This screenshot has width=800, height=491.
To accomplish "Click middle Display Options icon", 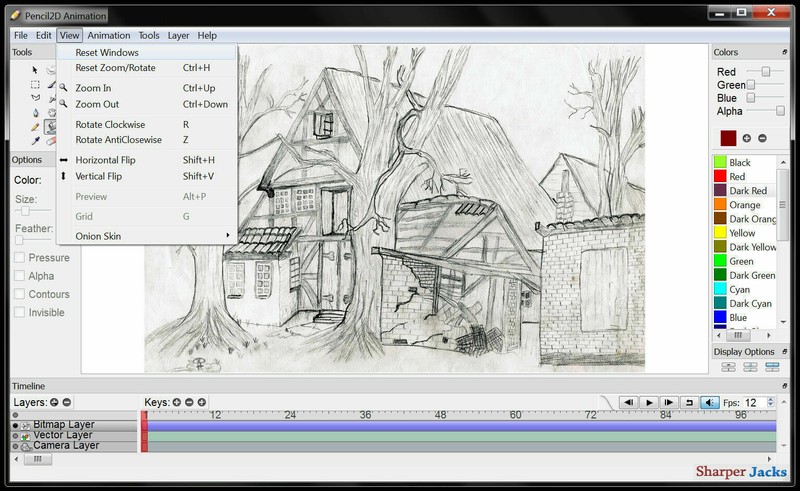I will point(750,367).
